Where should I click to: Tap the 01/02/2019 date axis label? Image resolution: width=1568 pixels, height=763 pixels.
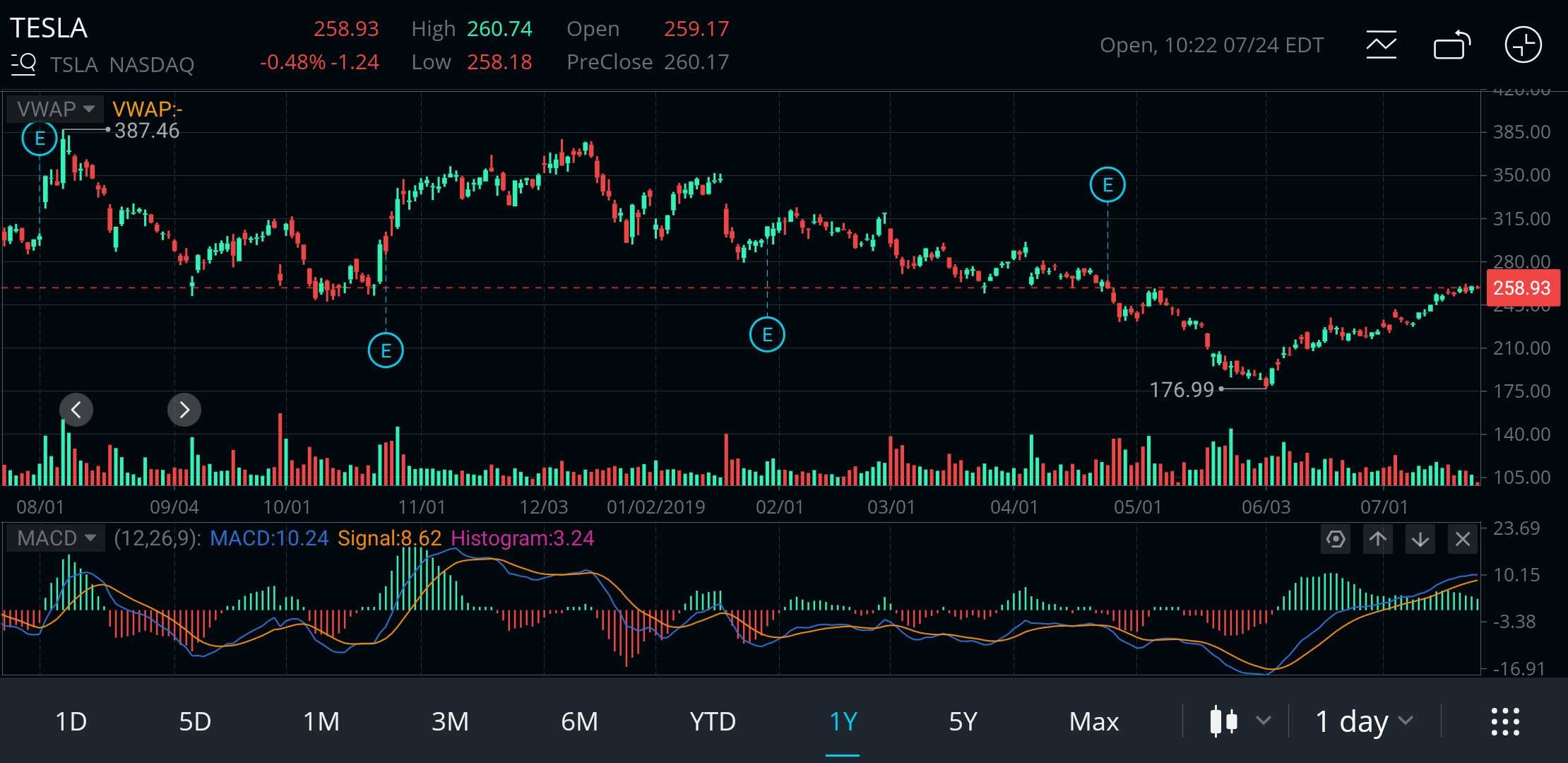[655, 507]
